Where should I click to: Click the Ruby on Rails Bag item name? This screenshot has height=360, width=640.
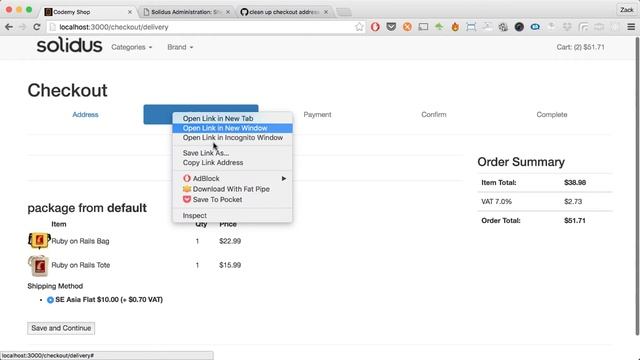[x=80, y=241]
